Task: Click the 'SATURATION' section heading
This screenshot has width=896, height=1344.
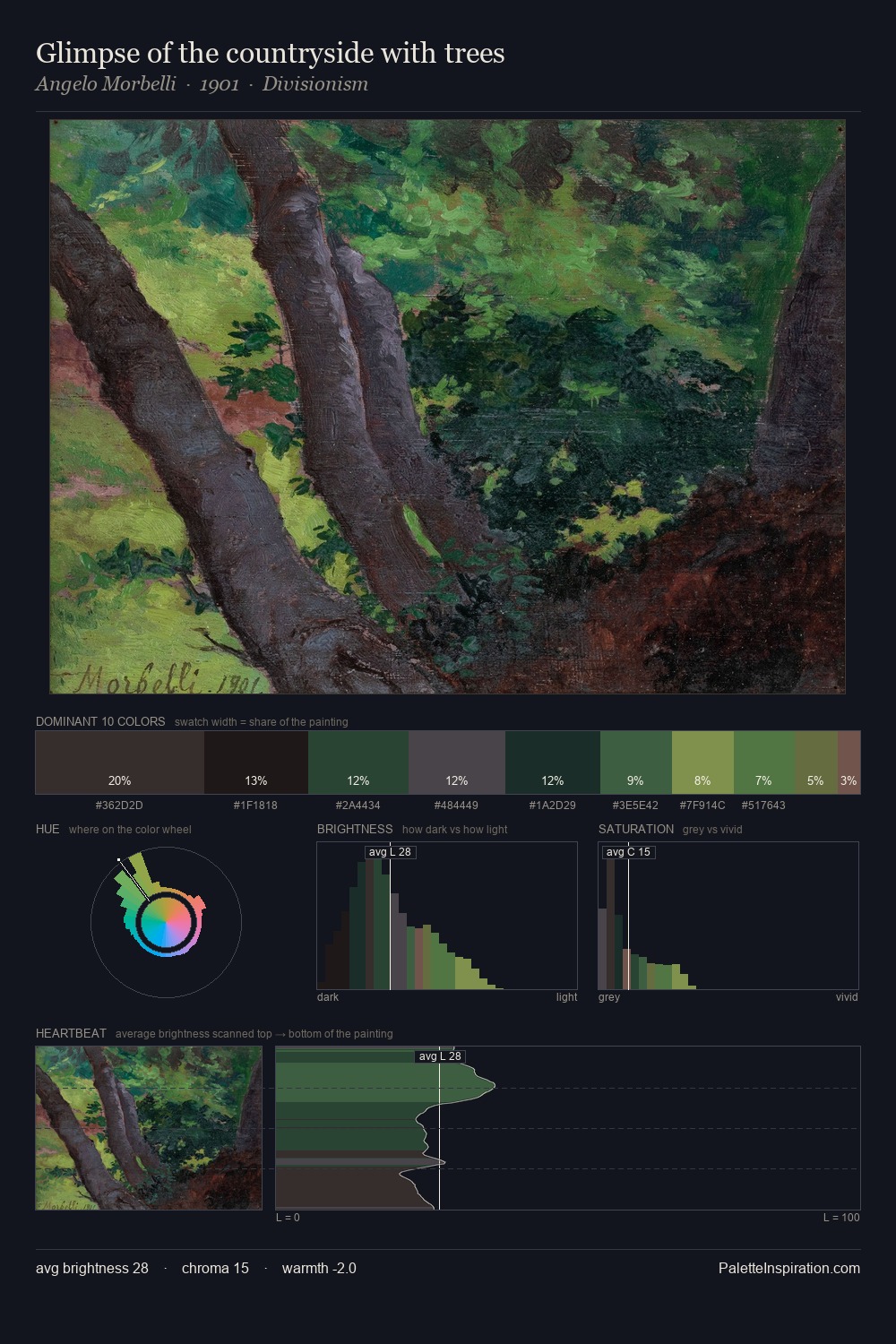Action: tap(636, 829)
